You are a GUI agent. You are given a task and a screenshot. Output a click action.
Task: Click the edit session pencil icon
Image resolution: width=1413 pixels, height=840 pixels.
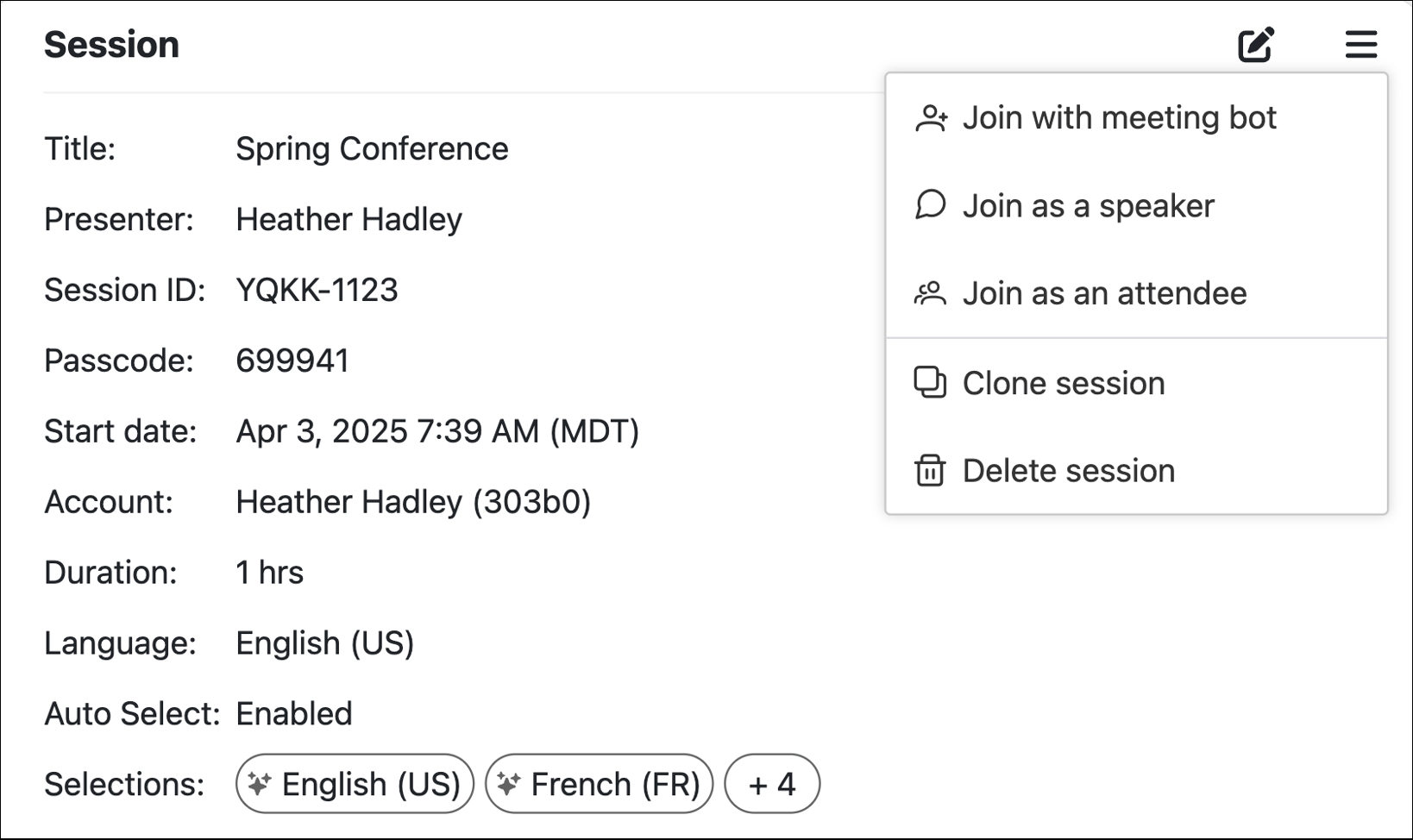pos(1255,44)
